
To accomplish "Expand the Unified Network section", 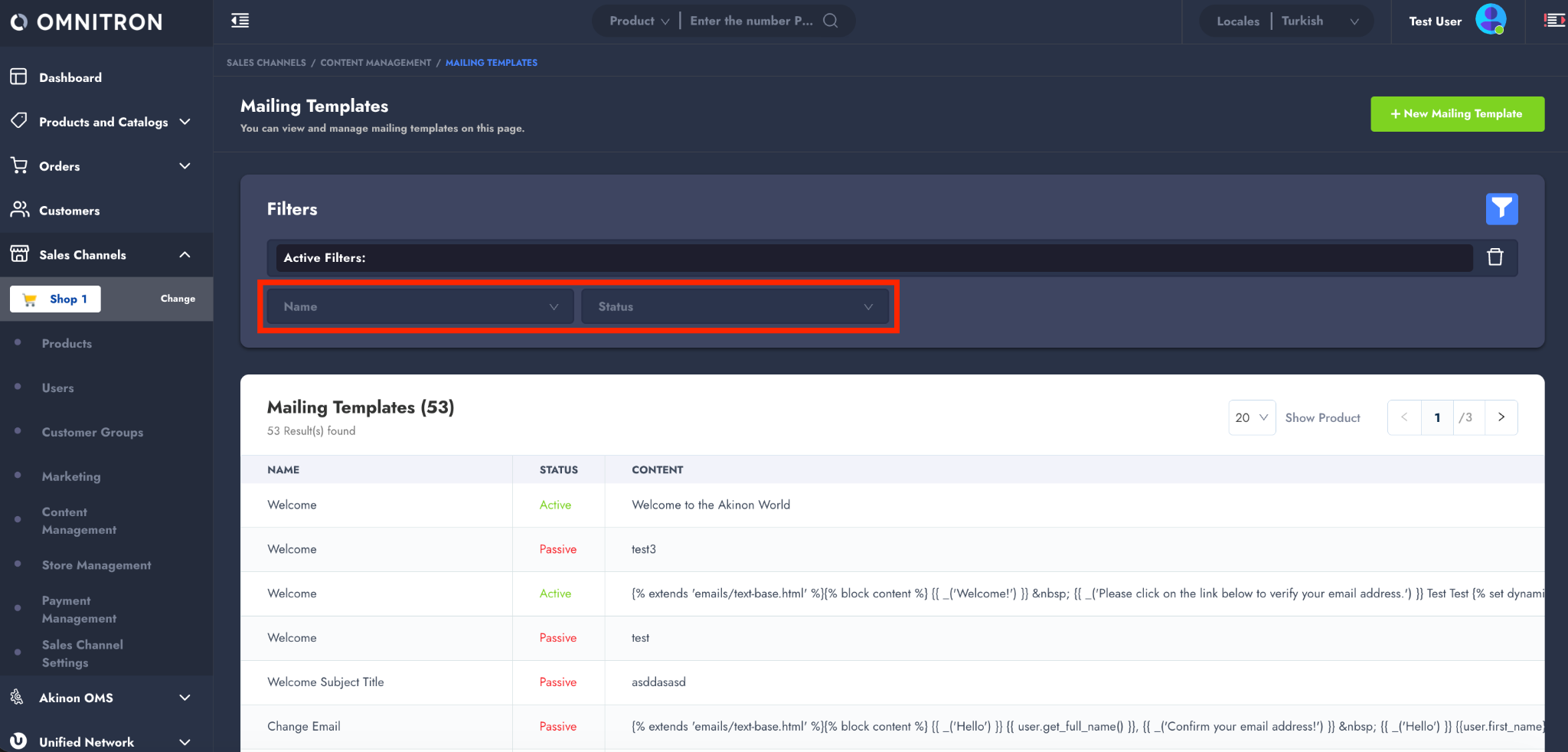I will coord(185,742).
